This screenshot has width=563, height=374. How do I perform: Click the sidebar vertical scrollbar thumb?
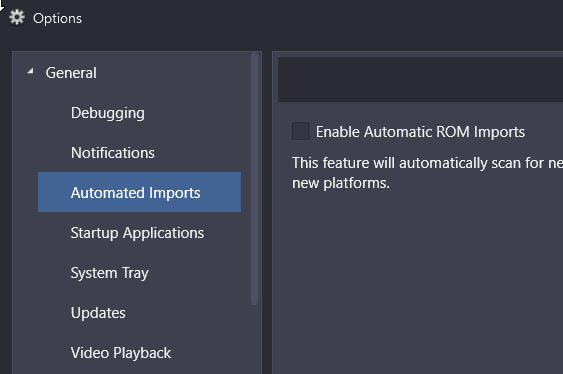(x=254, y=179)
